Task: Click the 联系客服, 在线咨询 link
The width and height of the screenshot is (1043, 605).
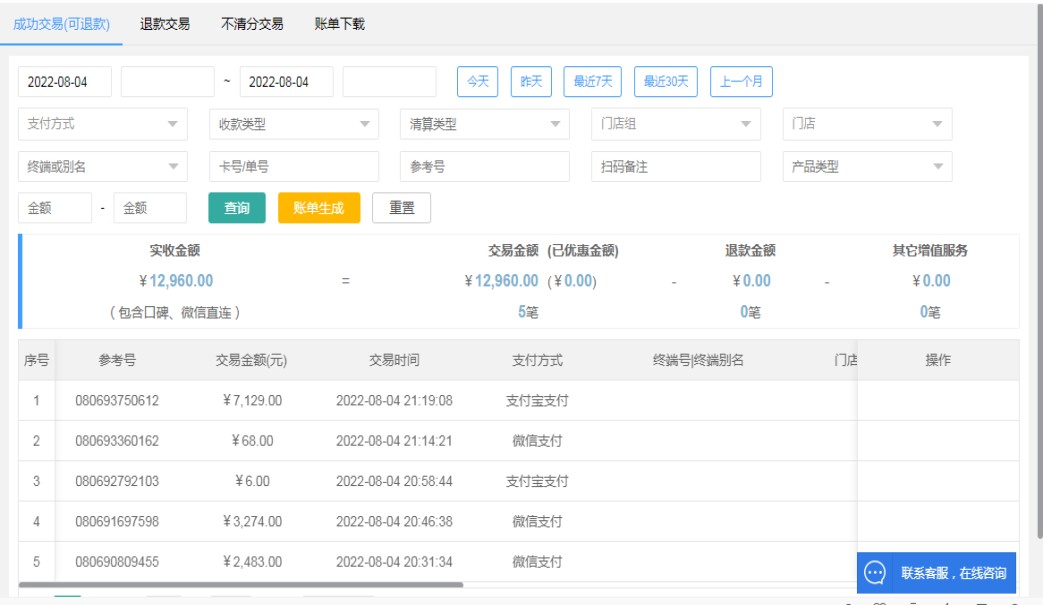Action: 952,573
